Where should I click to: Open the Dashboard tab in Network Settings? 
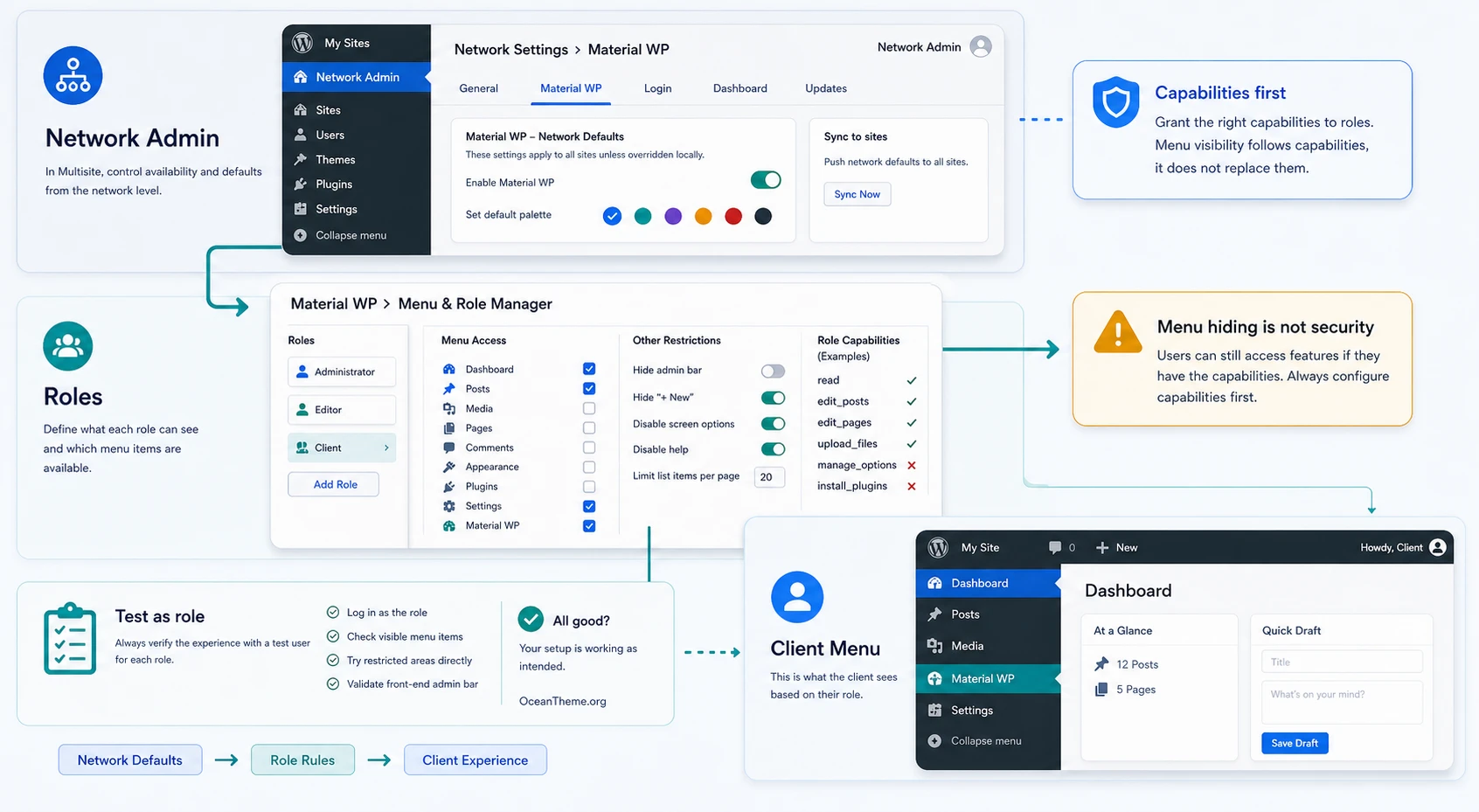(740, 88)
